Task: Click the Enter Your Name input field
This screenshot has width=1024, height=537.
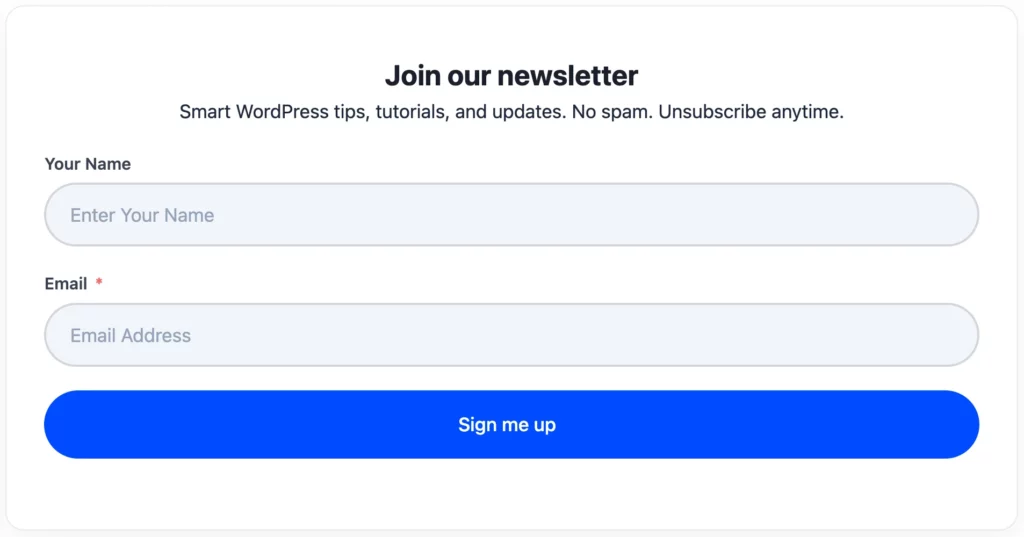Action: 511,215
